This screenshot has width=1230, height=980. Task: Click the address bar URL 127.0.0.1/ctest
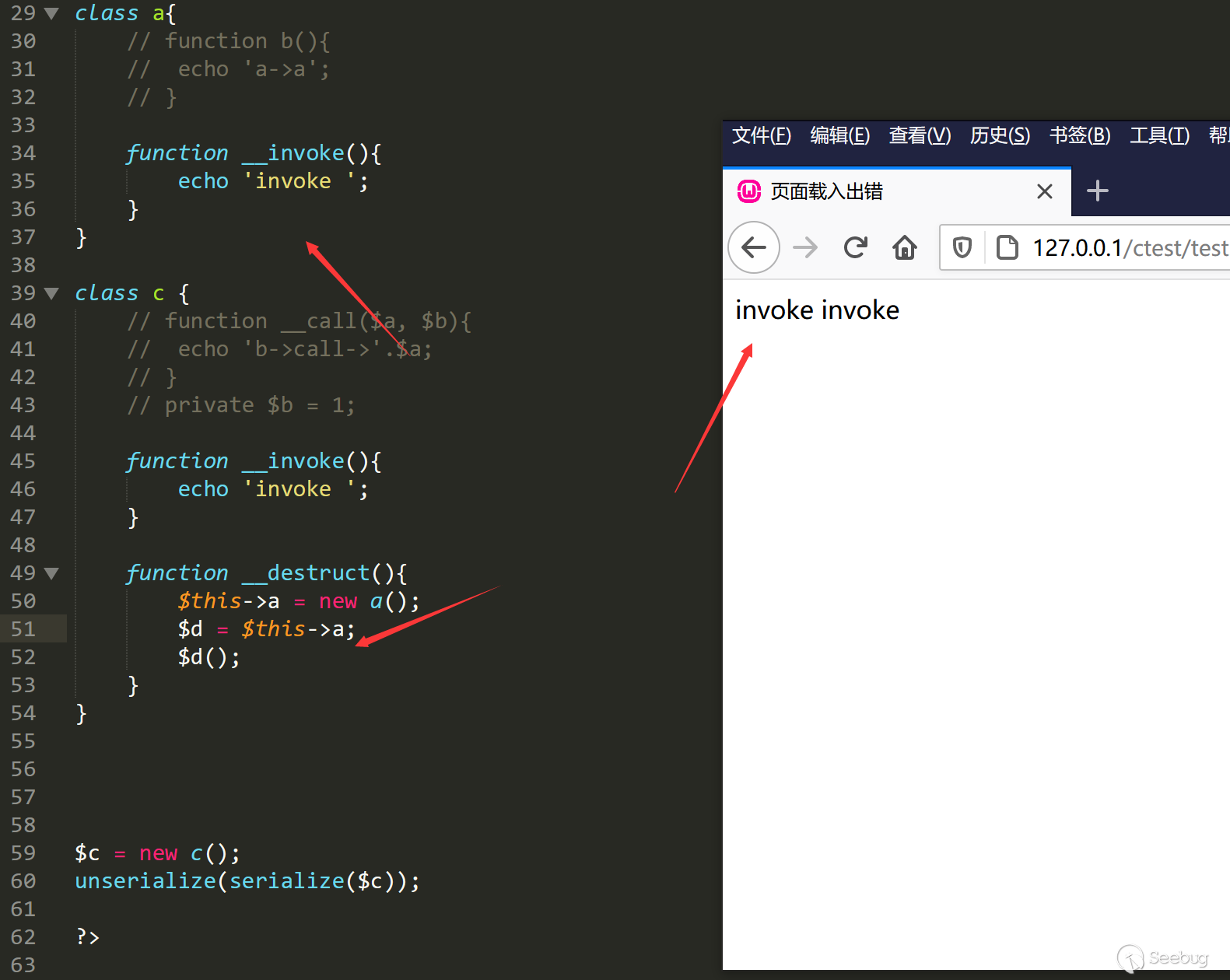click(x=1129, y=247)
